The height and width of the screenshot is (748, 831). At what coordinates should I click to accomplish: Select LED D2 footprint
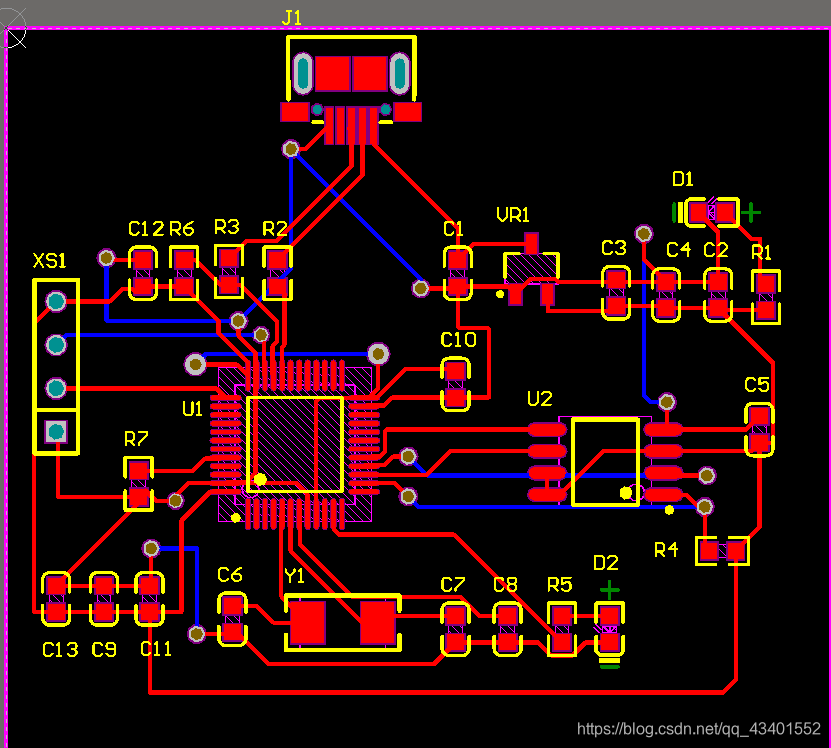pos(609,629)
